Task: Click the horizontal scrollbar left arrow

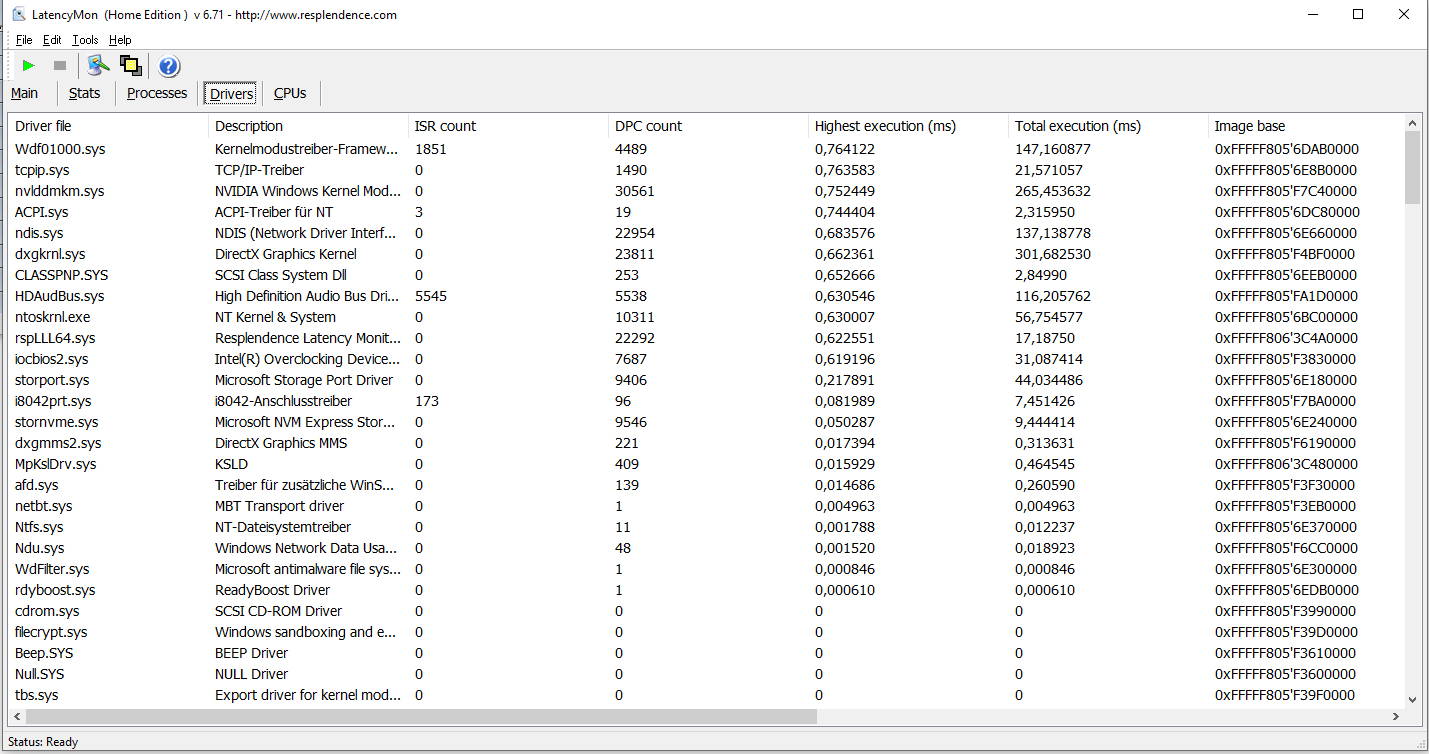Action: click(x=17, y=717)
